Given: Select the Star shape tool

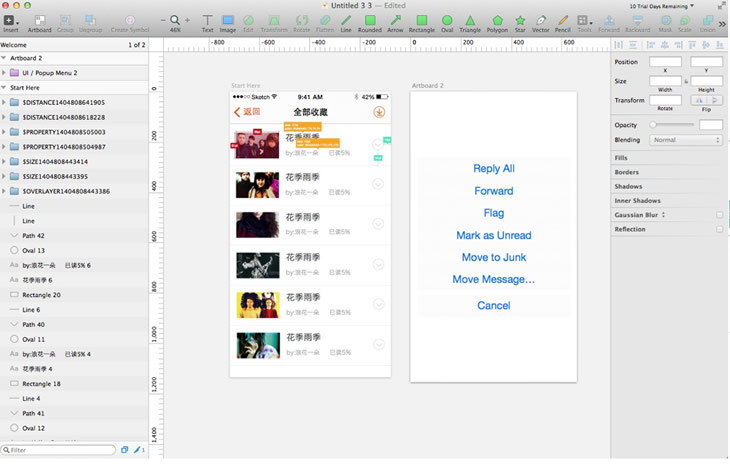Looking at the screenshot, I should (x=520, y=23).
